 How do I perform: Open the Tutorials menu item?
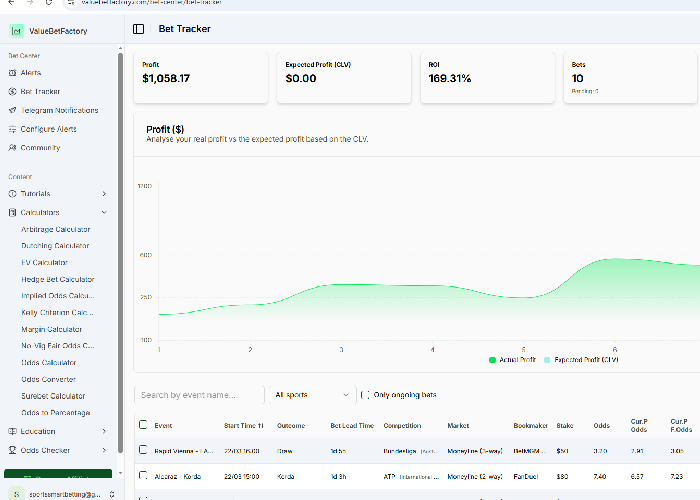pos(35,194)
